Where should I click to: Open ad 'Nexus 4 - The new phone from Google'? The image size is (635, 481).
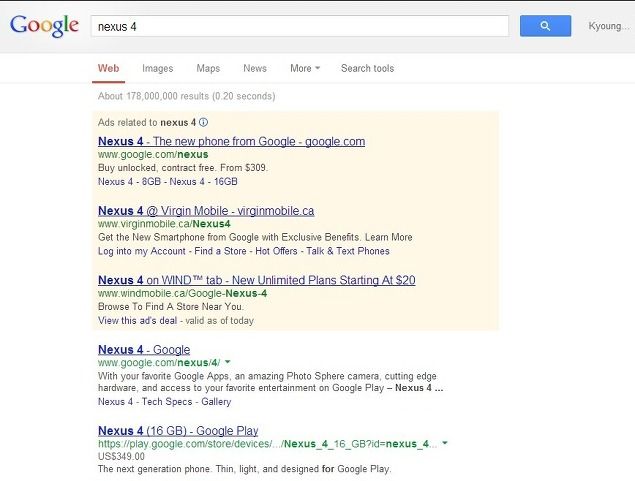coord(231,141)
